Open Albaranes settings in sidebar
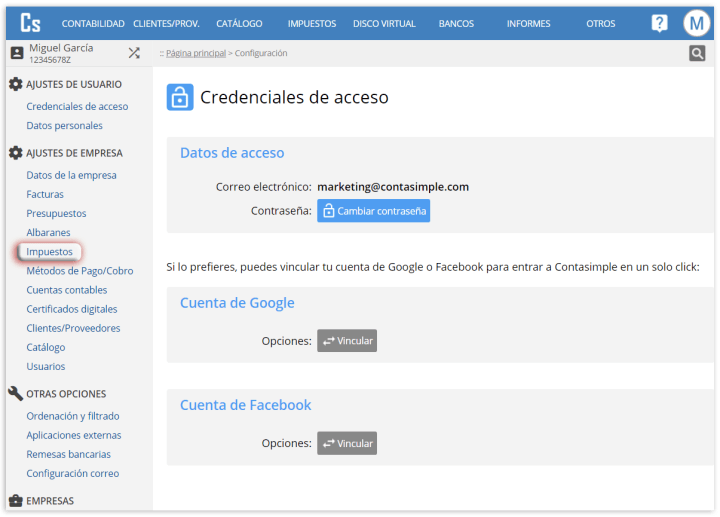Image resolution: width=720 pixels, height=517 pixels. click(x=48, y=233)
